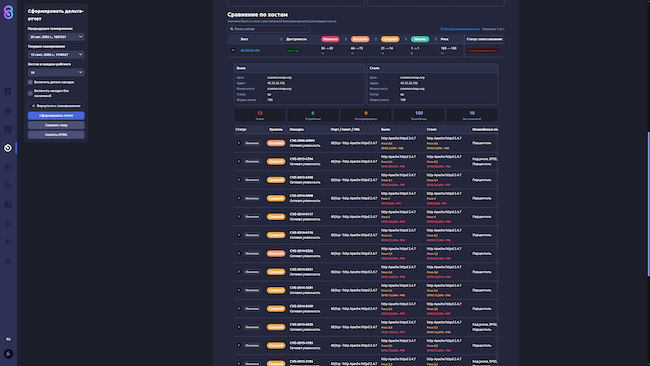Screen dimensions: 650x366
Task: Click 'Вернуться к сканированию' back button
Action: click(56, 106)
